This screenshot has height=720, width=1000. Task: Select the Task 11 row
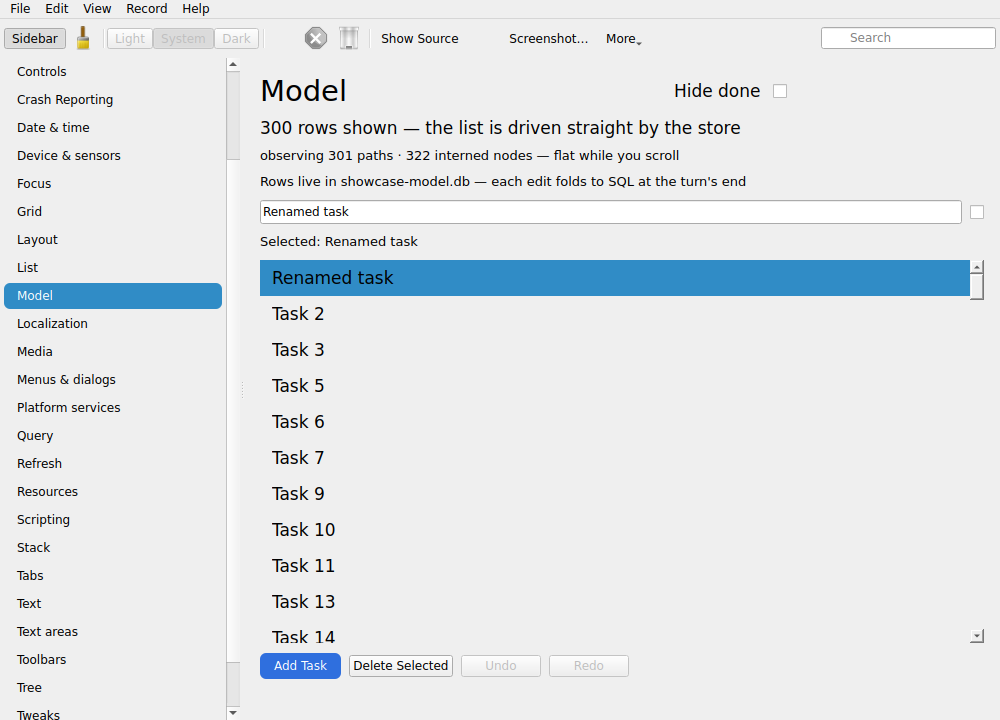coord(615,566)
